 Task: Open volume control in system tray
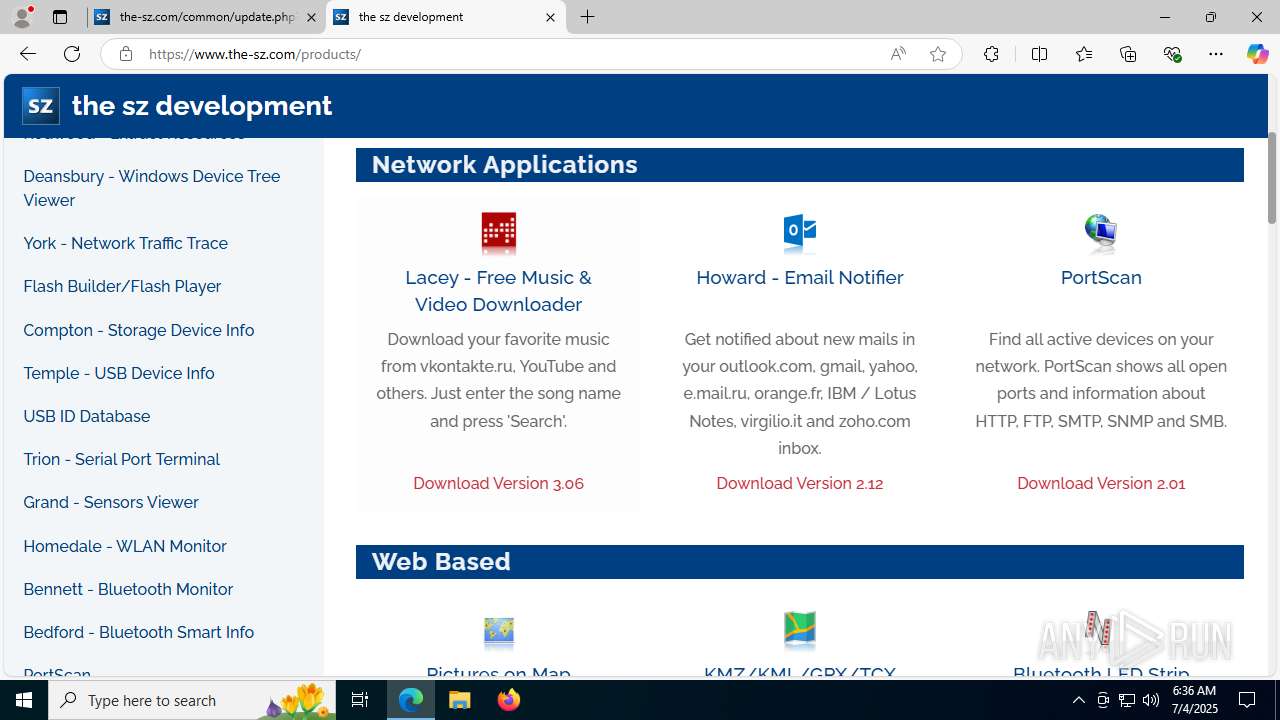click(x=1151, y=700)
